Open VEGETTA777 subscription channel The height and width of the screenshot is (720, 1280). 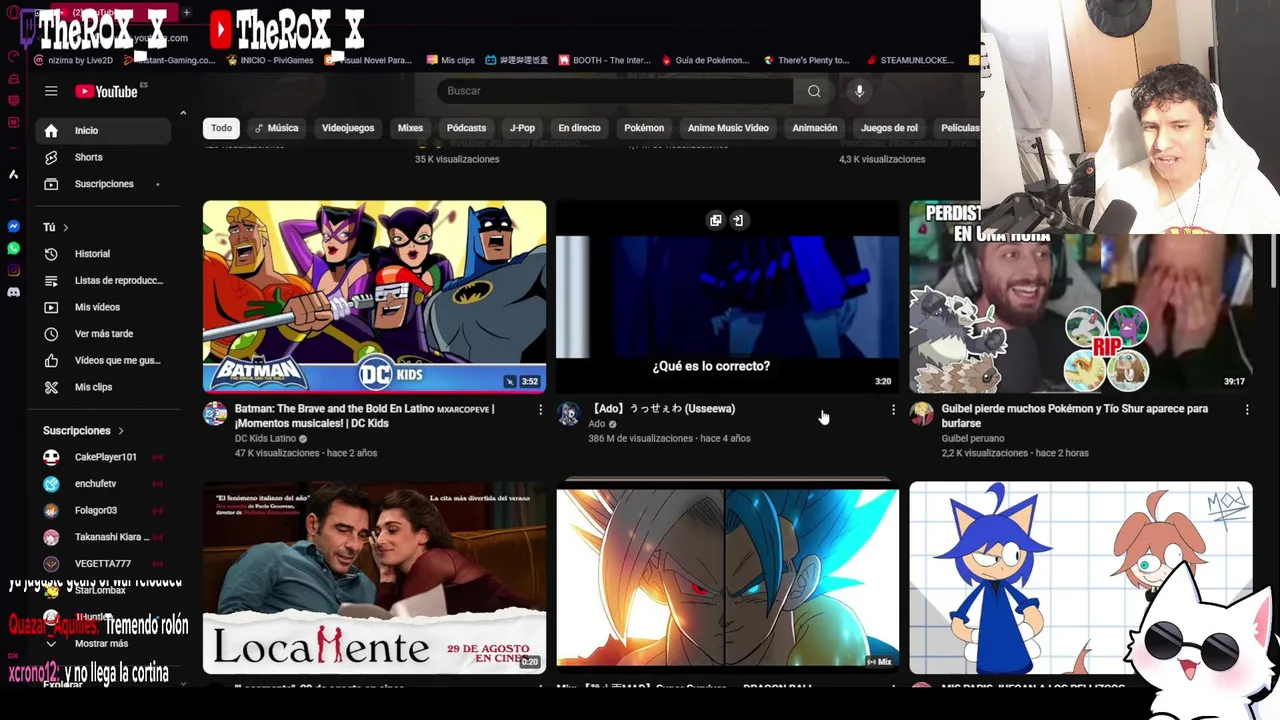[x=103, y=564]
